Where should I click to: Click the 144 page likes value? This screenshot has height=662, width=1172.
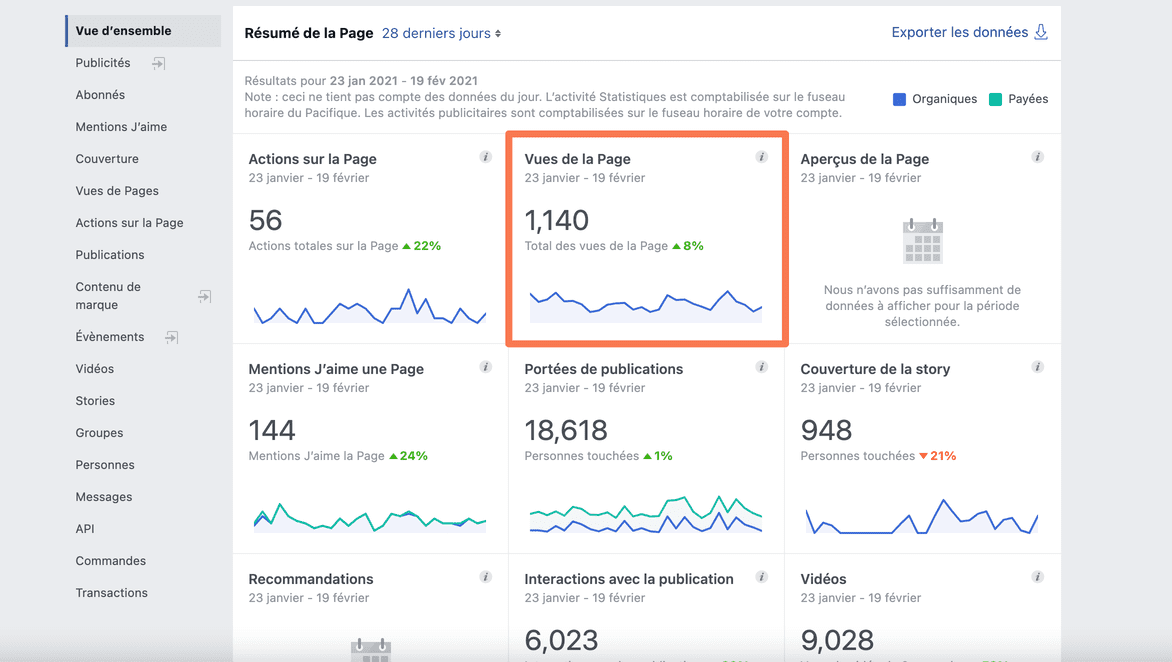coord(272,430)
